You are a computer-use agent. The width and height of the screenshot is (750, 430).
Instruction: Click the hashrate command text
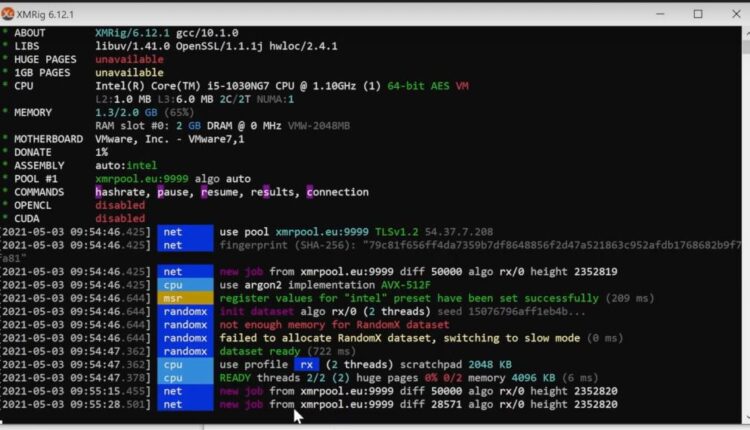(121, 192)
